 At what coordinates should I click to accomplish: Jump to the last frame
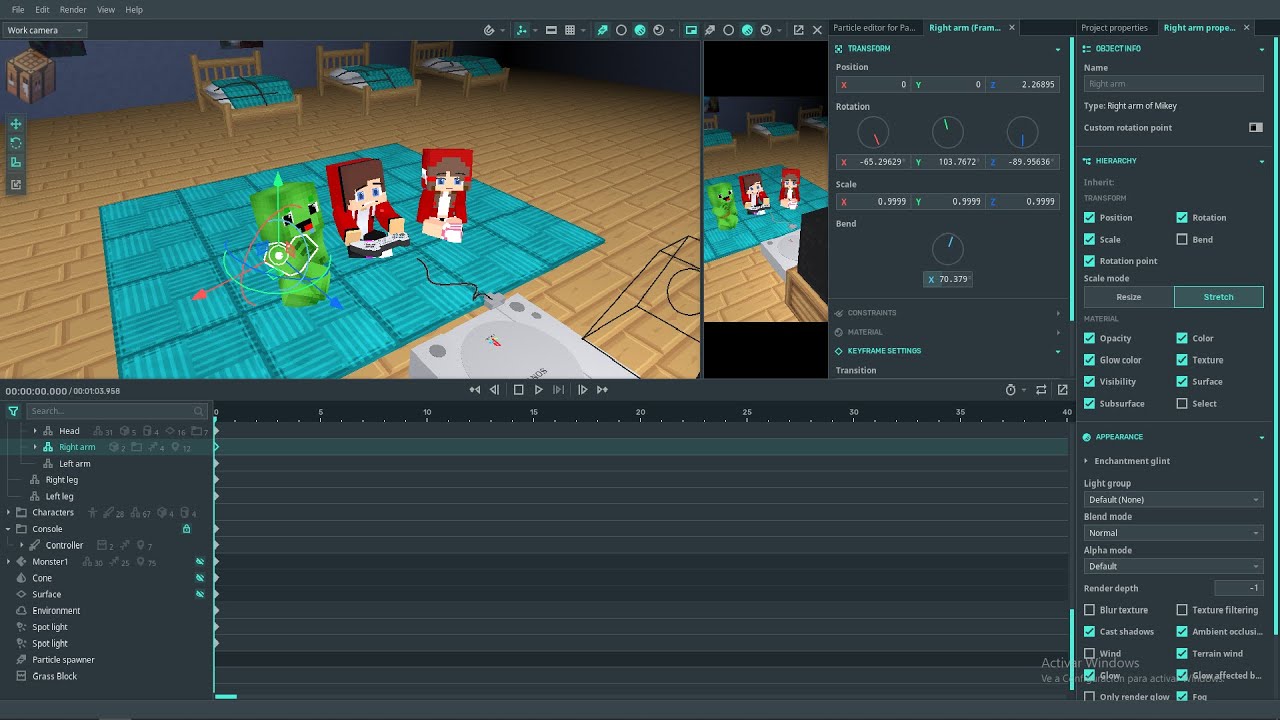[602, 390]
